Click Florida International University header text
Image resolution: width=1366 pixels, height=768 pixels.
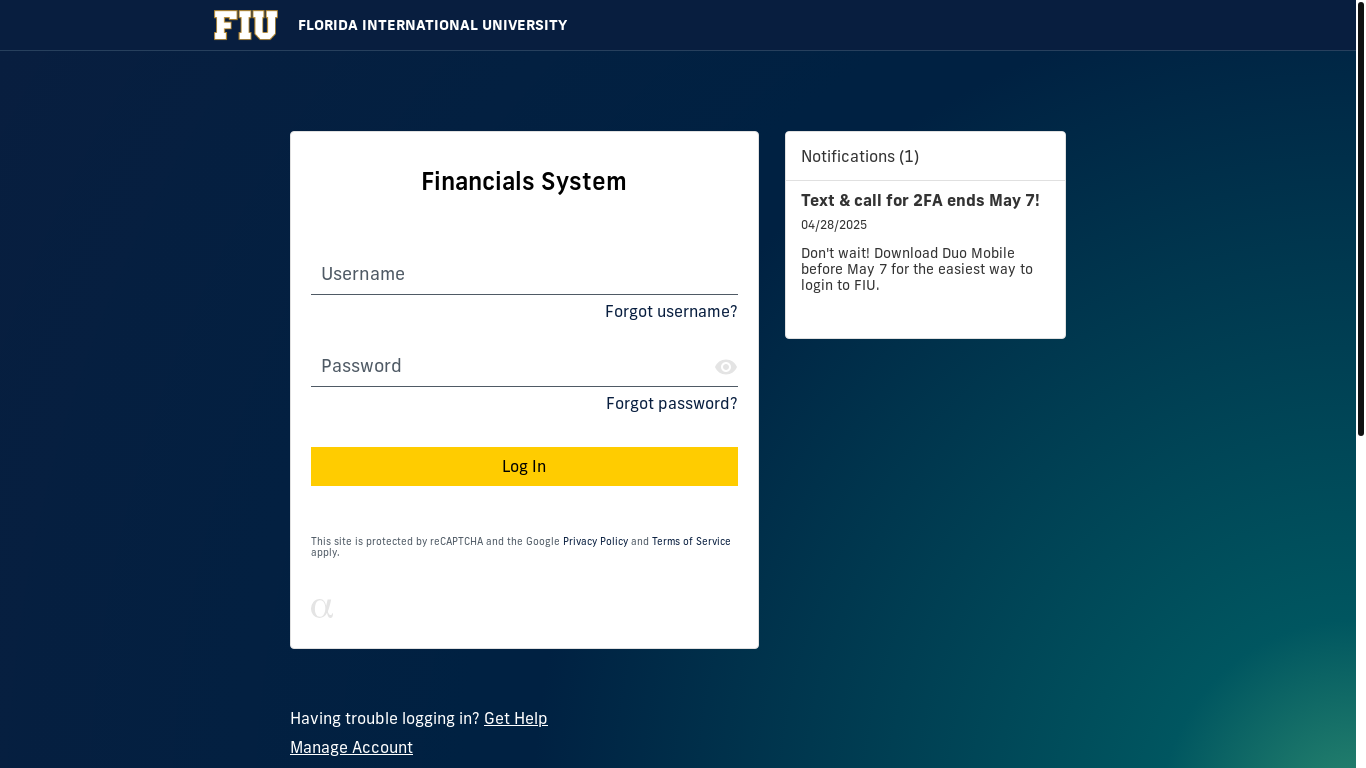(x=432, y=25)
